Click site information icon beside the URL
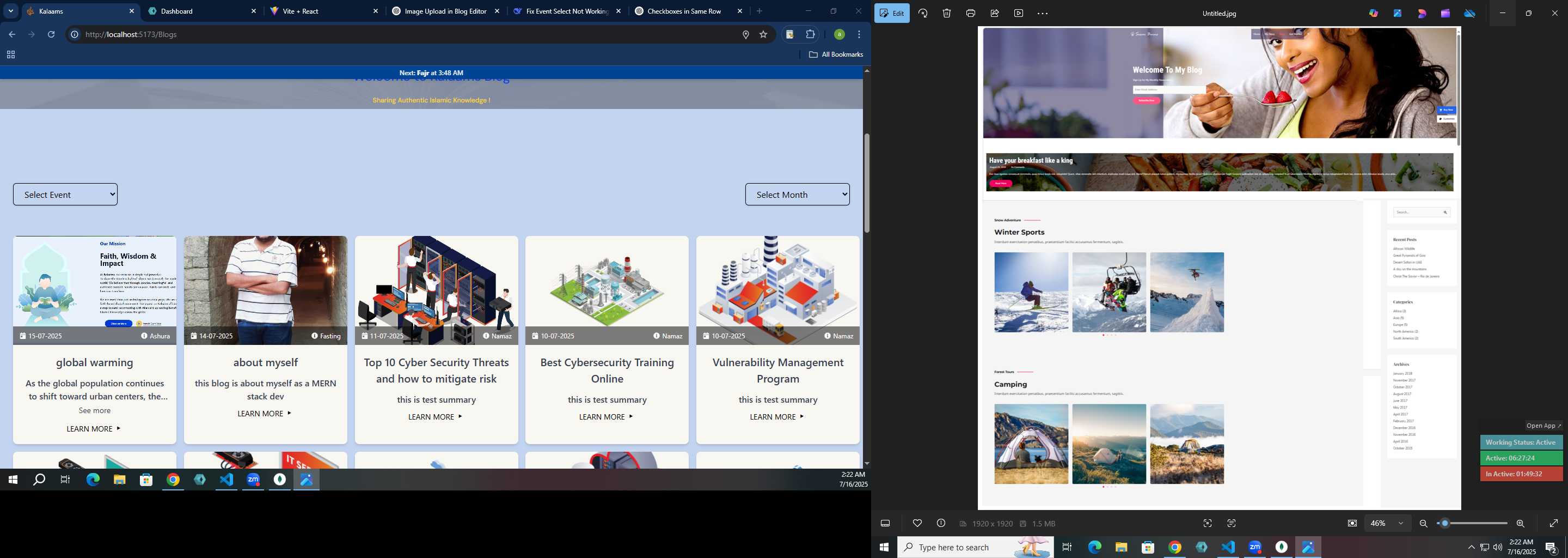Screen dimensions: 1568x558 pos(74,35)
